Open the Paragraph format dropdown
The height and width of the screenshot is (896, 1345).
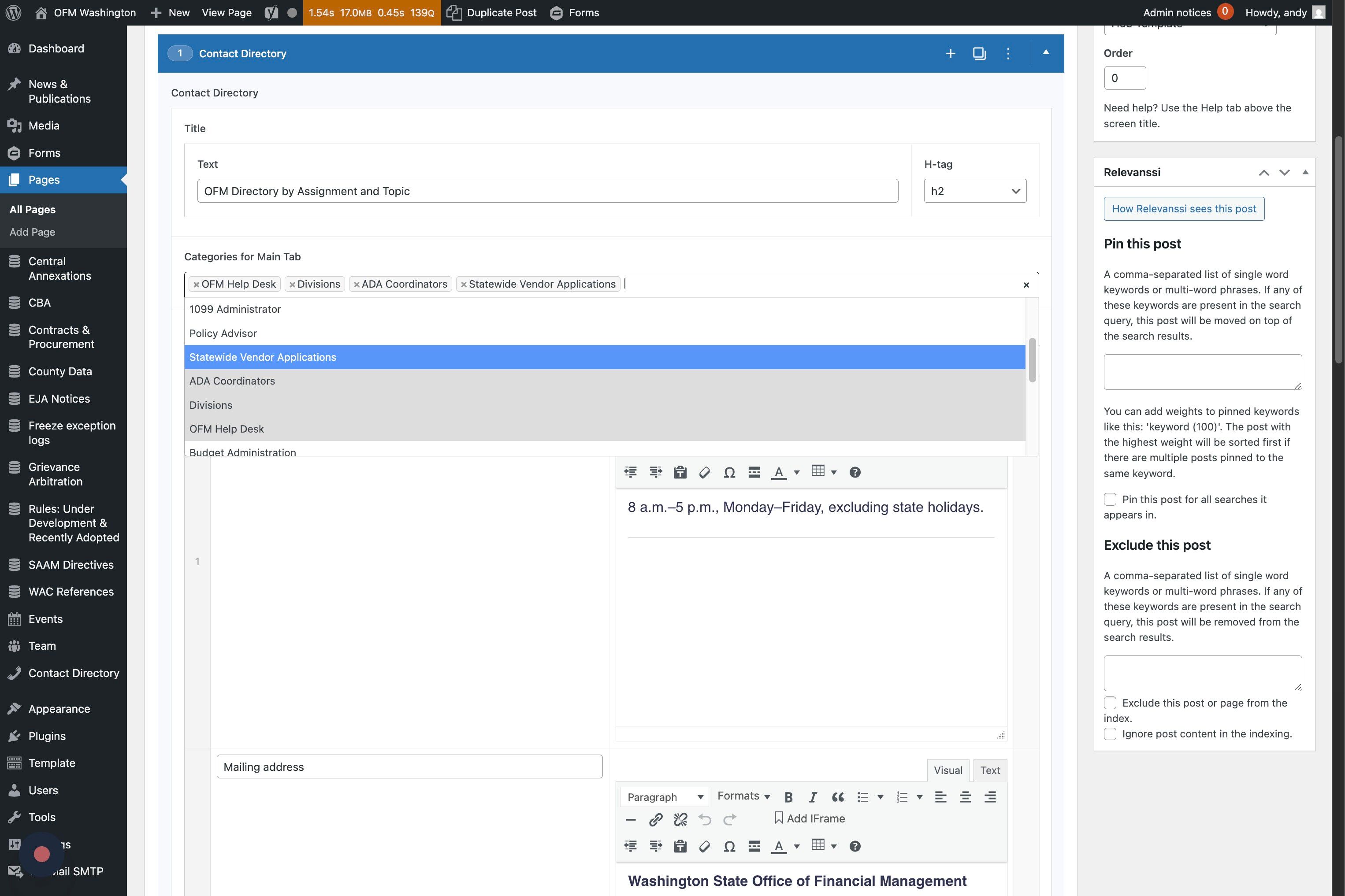tap(664, 797)
